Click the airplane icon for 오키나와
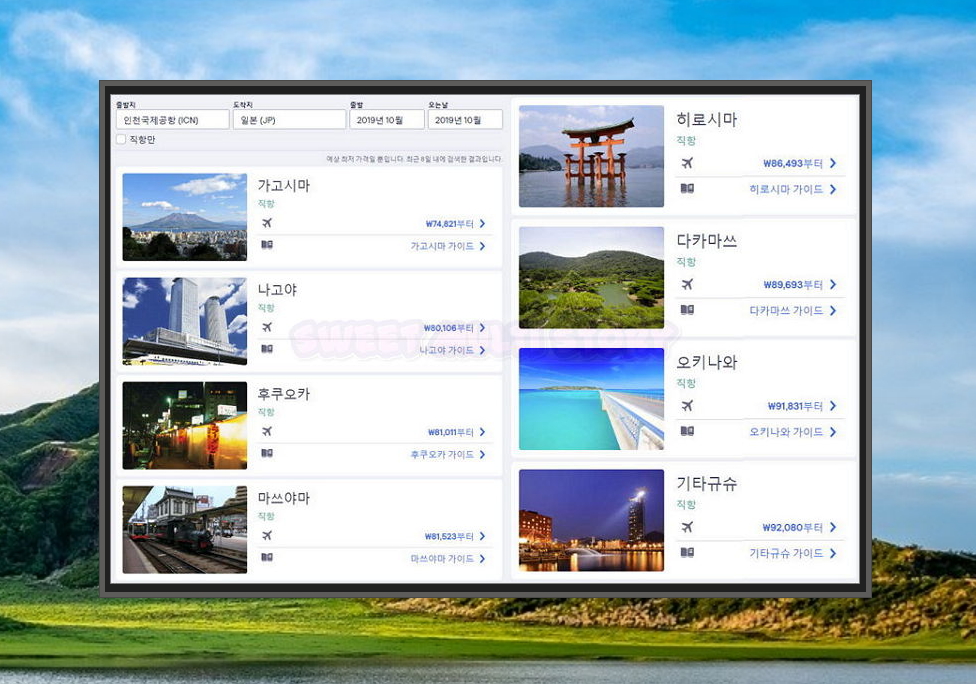Image resolution: width=976 pixels, height=684 pixels. coord(687,406)
